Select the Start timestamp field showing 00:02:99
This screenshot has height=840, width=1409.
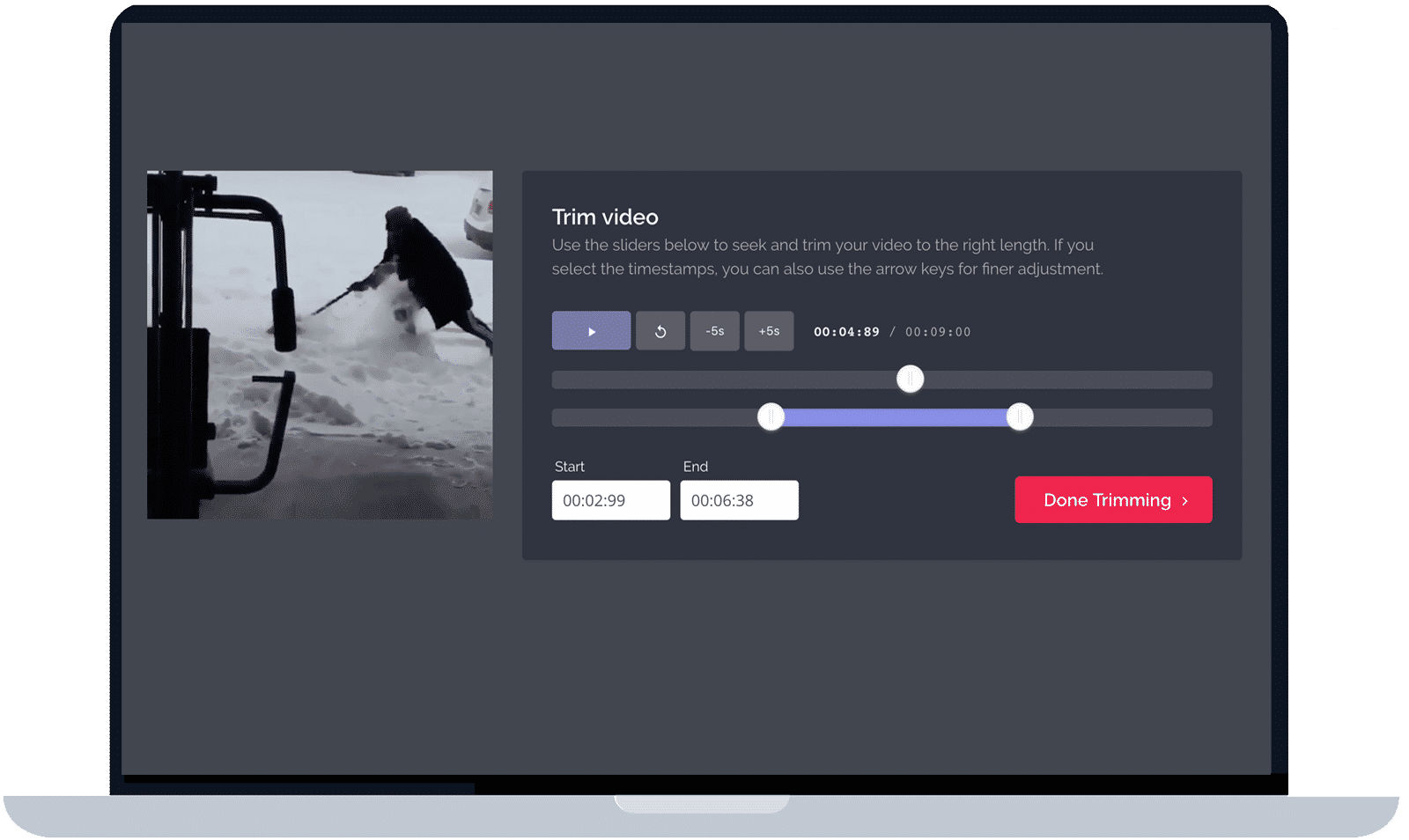coord(610,499)
